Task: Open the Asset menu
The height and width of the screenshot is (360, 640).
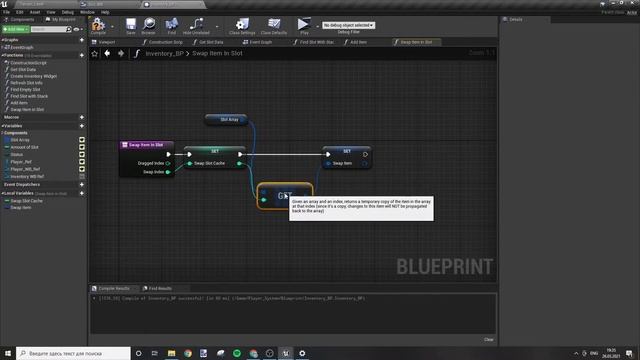Action: 35,12
